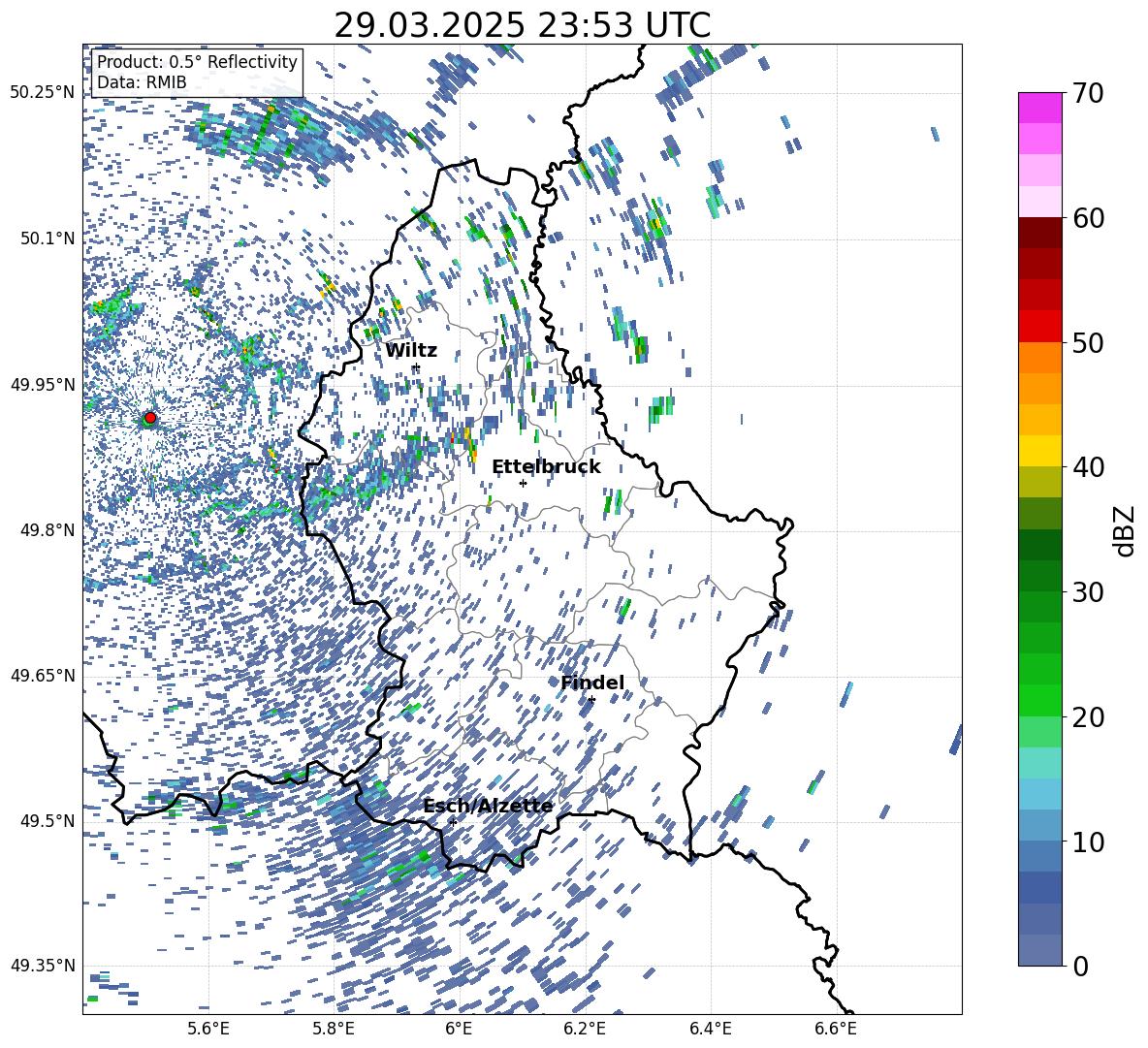Click the Findel station label
Viewport: 1148px width, 1048px height.
point(592,683)
